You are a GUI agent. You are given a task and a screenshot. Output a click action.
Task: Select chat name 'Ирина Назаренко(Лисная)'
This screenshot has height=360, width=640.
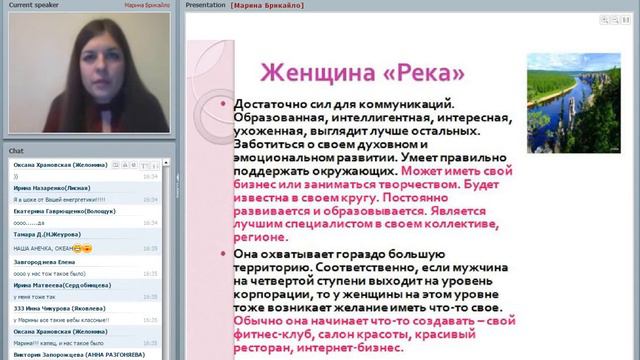[52, 188]
